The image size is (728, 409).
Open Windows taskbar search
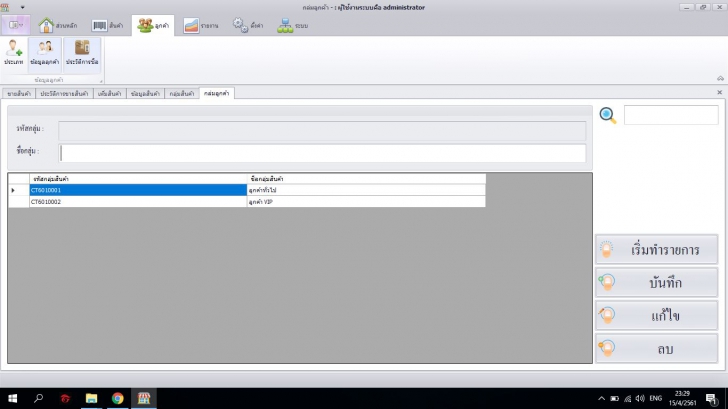pyautogui.click(x=39, y=398)
